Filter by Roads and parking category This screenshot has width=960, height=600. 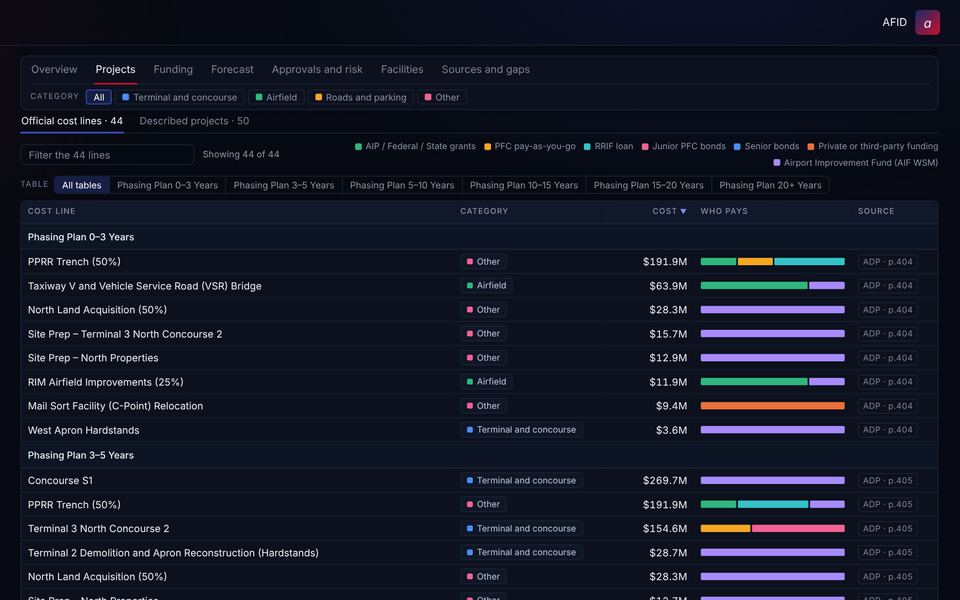coord(361,97)
